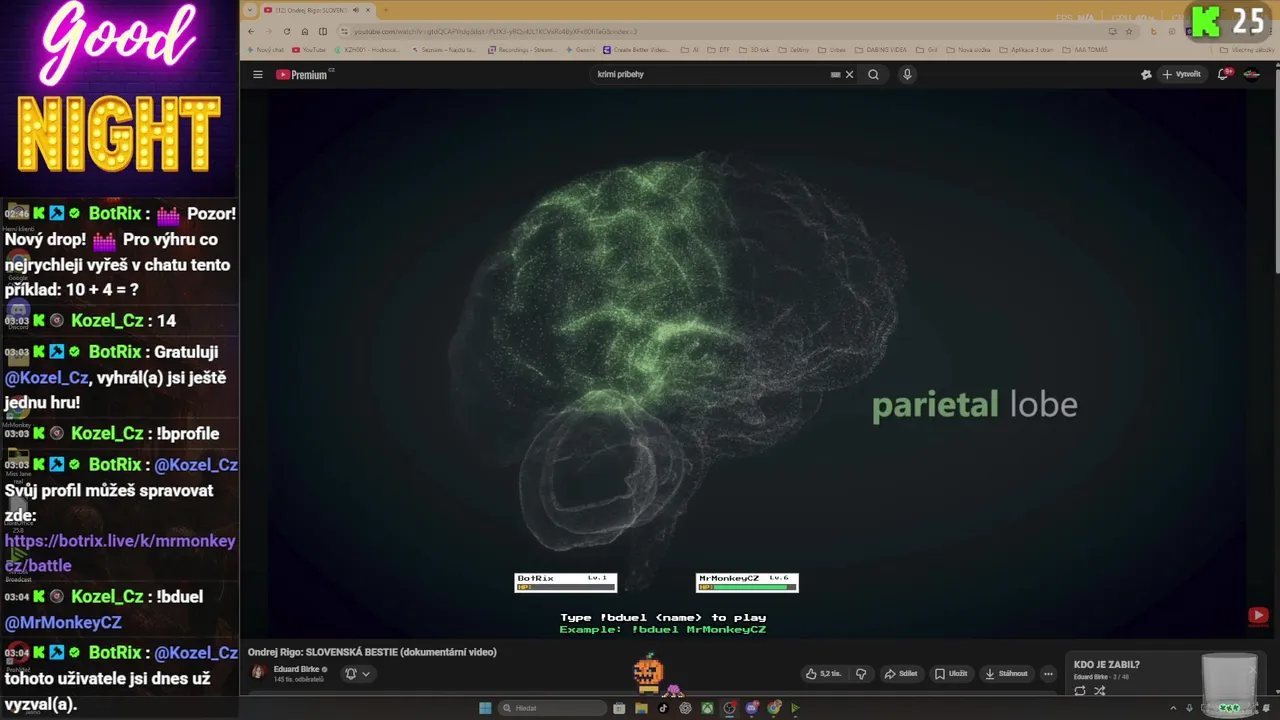1280x720 pixels.
Task: Open the Gemini bookmark
Action: (581, 49)
